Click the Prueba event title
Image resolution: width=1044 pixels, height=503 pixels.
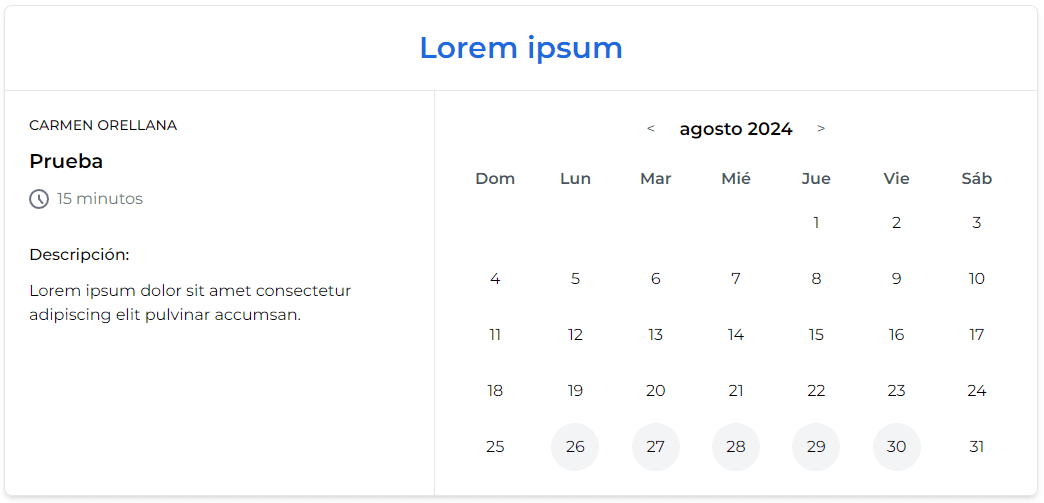(x=66, y=161)
